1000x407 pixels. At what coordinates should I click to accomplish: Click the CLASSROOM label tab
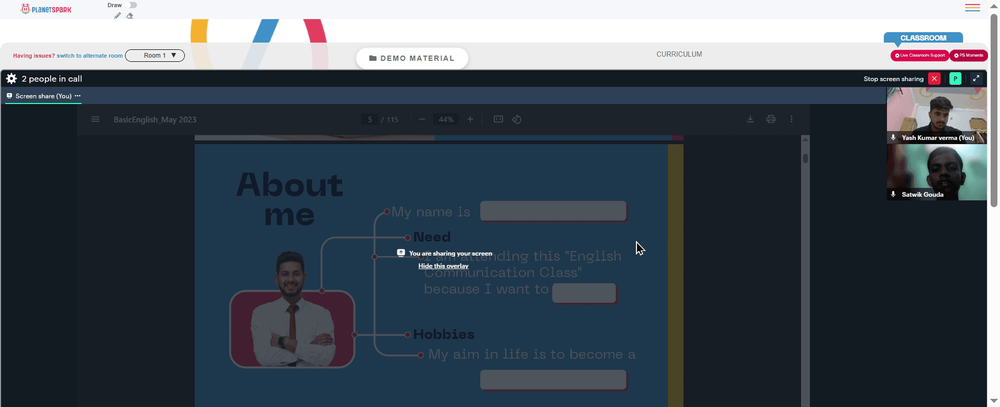pyautogui.click(x=923, y=38)
